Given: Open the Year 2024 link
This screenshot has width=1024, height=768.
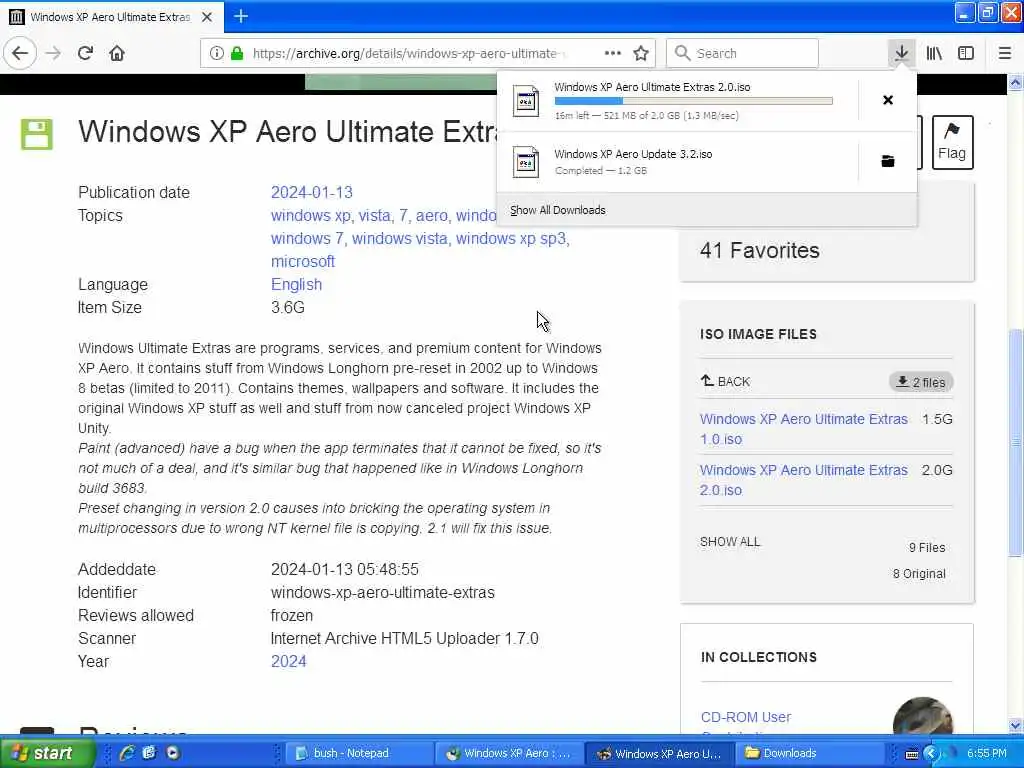Looking at the screenshot, I should pyautogui.click(x=289, y=662).
